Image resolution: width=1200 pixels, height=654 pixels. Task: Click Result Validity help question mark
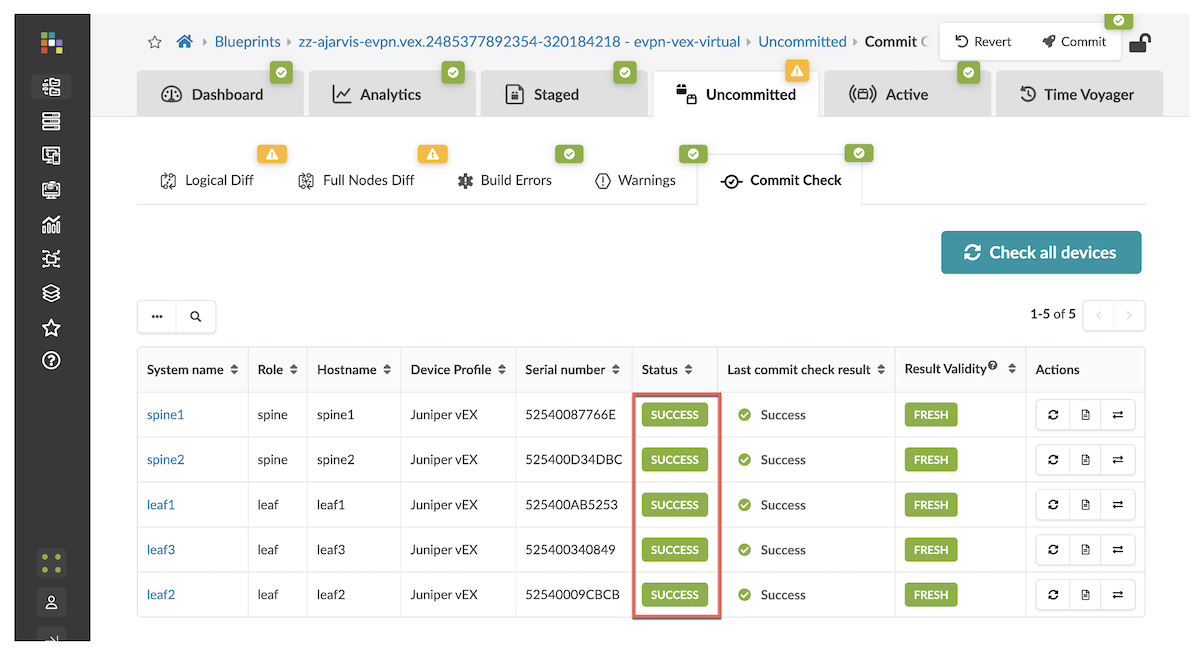coord(993,366)
